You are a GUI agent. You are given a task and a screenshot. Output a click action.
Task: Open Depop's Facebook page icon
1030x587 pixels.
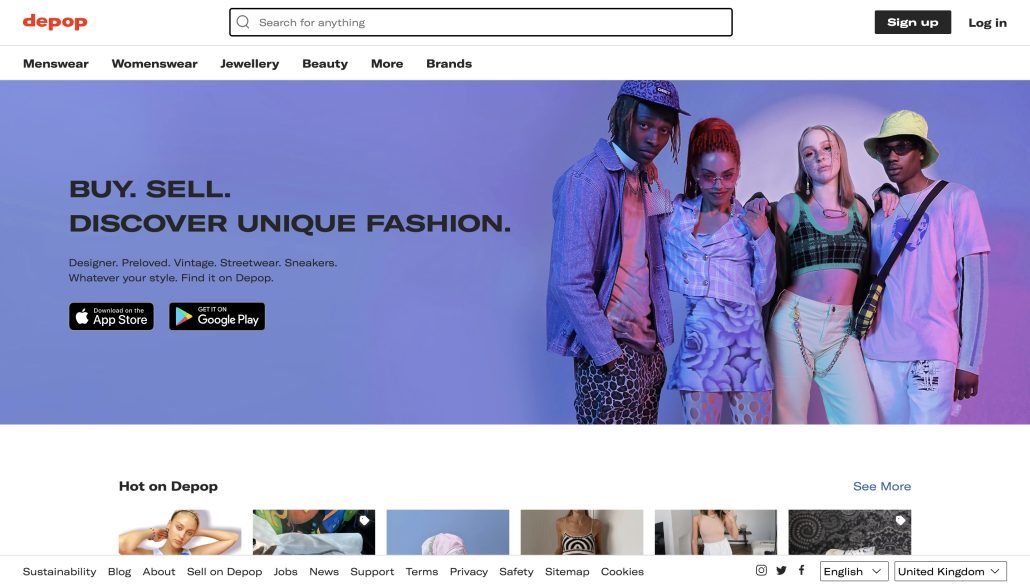click(801, 571)
